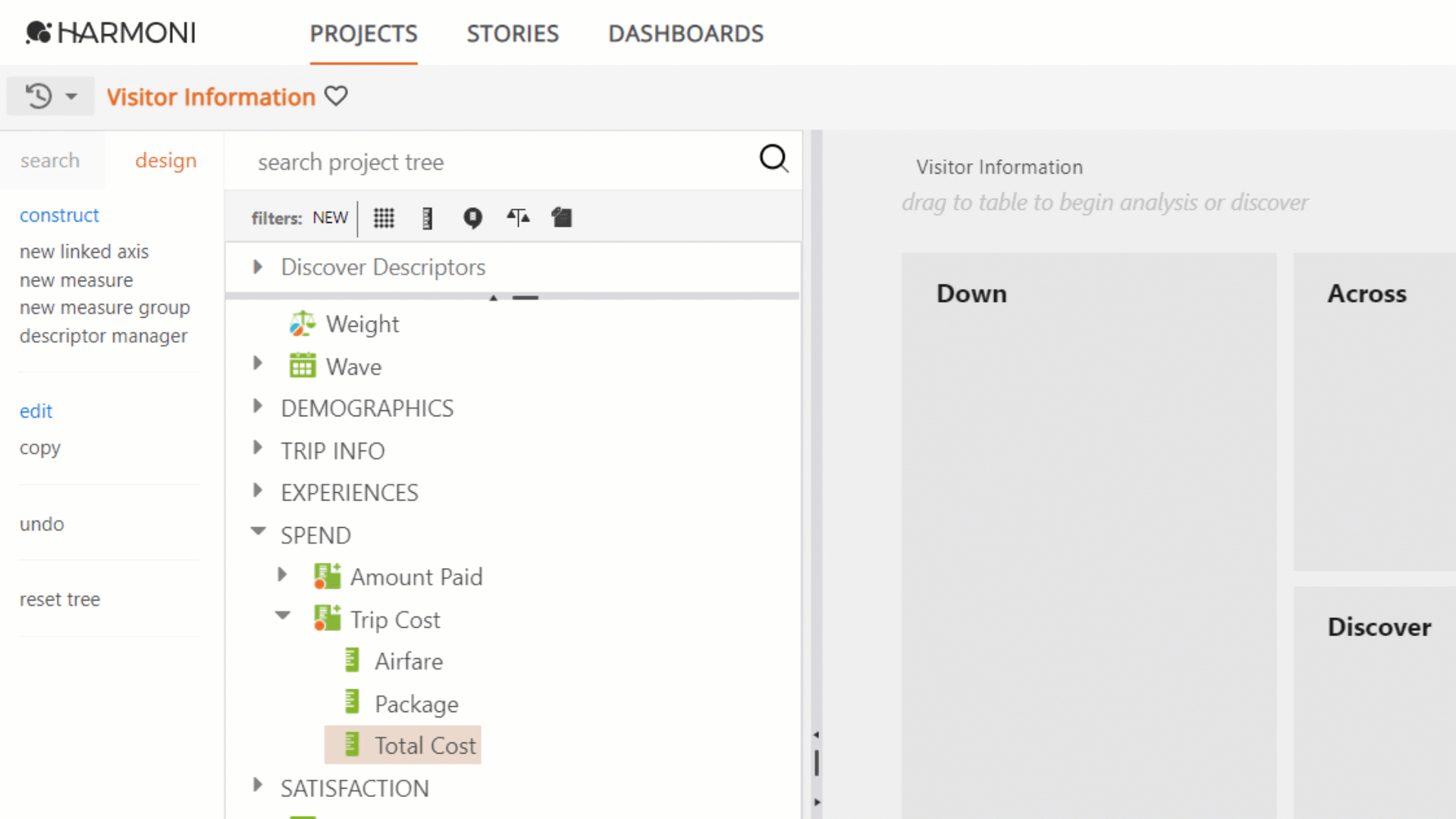
Task: Open the history dropdown arrow
Action: pos(71,96)
